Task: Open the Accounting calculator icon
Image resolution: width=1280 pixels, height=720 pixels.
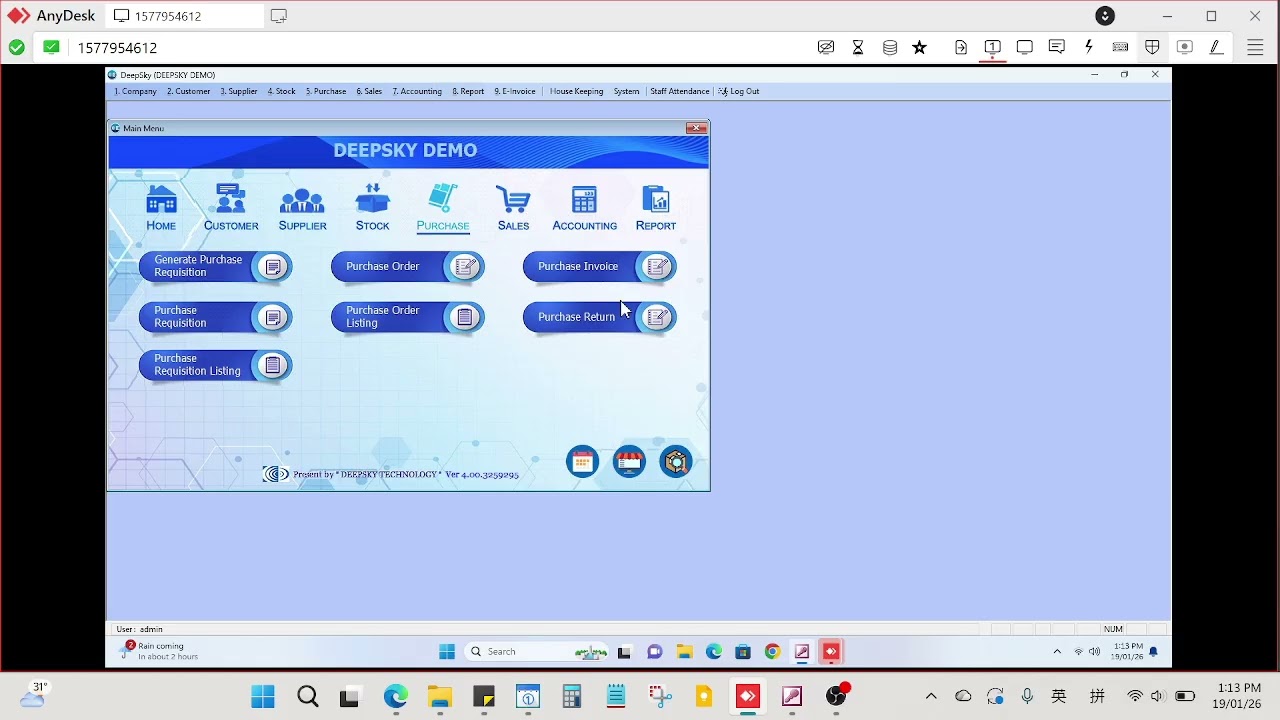Action: pyautogui.click(x=584, y=208)
